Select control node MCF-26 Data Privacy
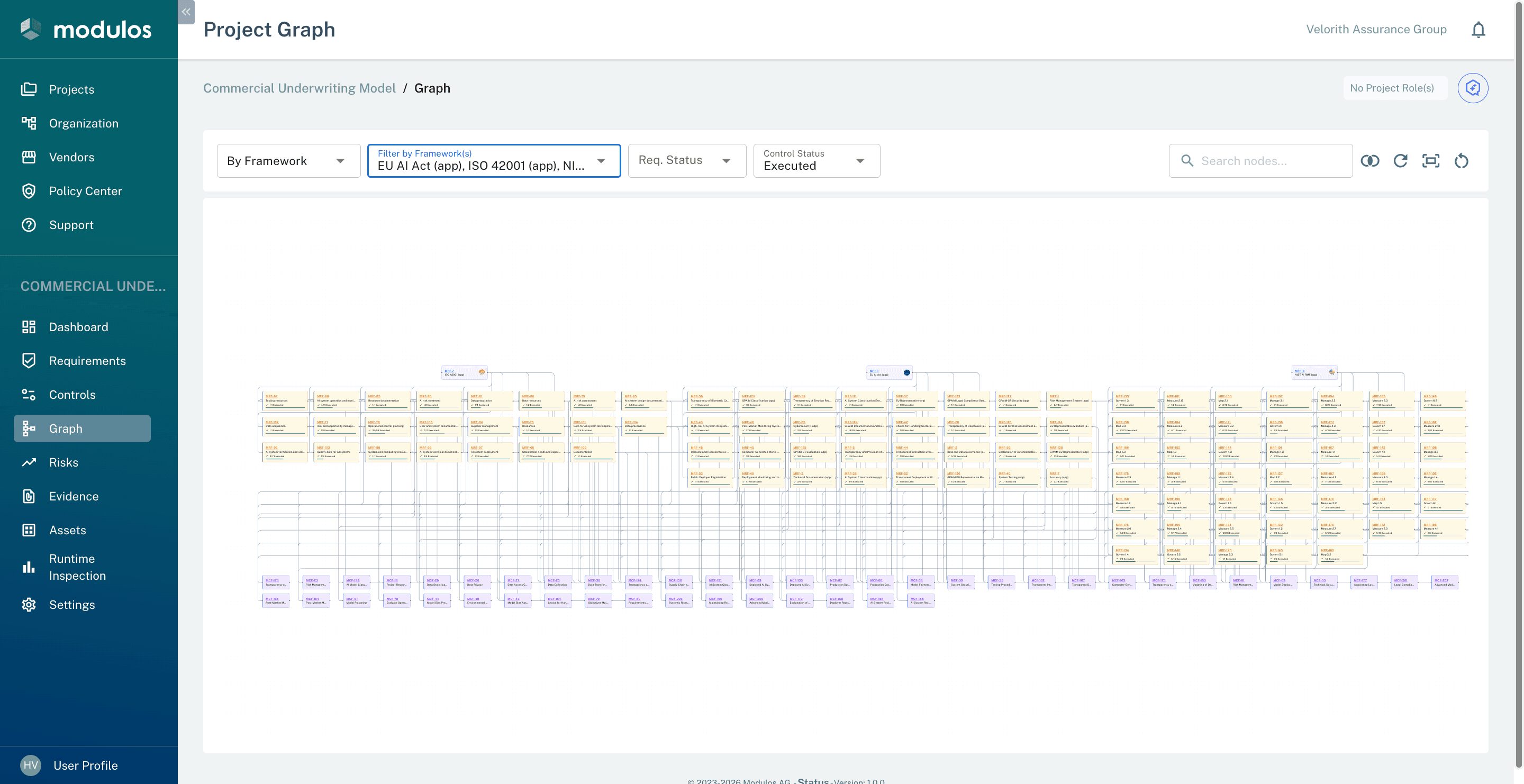Screen dimensions: 1524x784 click(477, 582)
